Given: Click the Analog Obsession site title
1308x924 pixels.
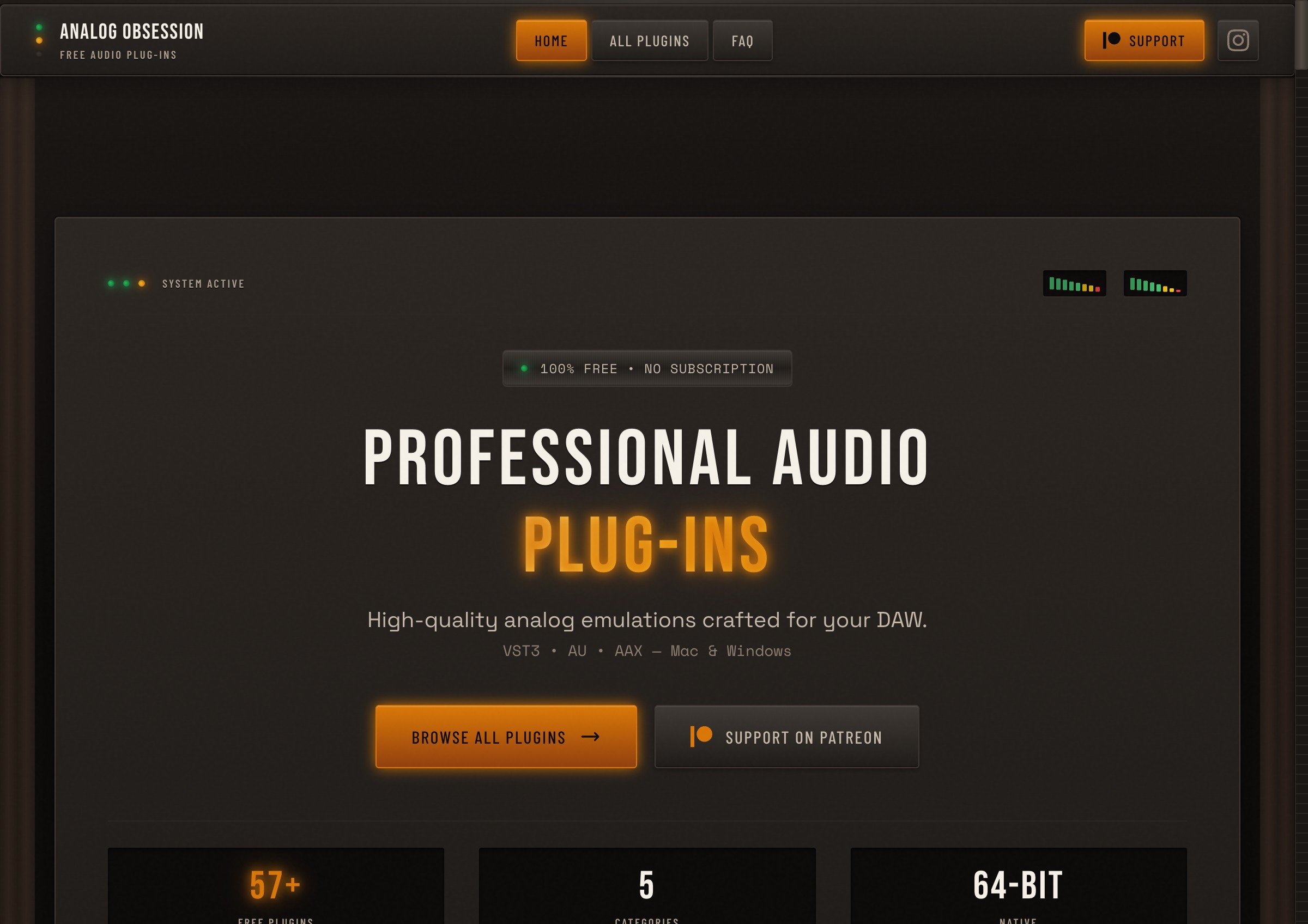Looking at the screenshot, I should pyautogui.click(x=131, y=31).
